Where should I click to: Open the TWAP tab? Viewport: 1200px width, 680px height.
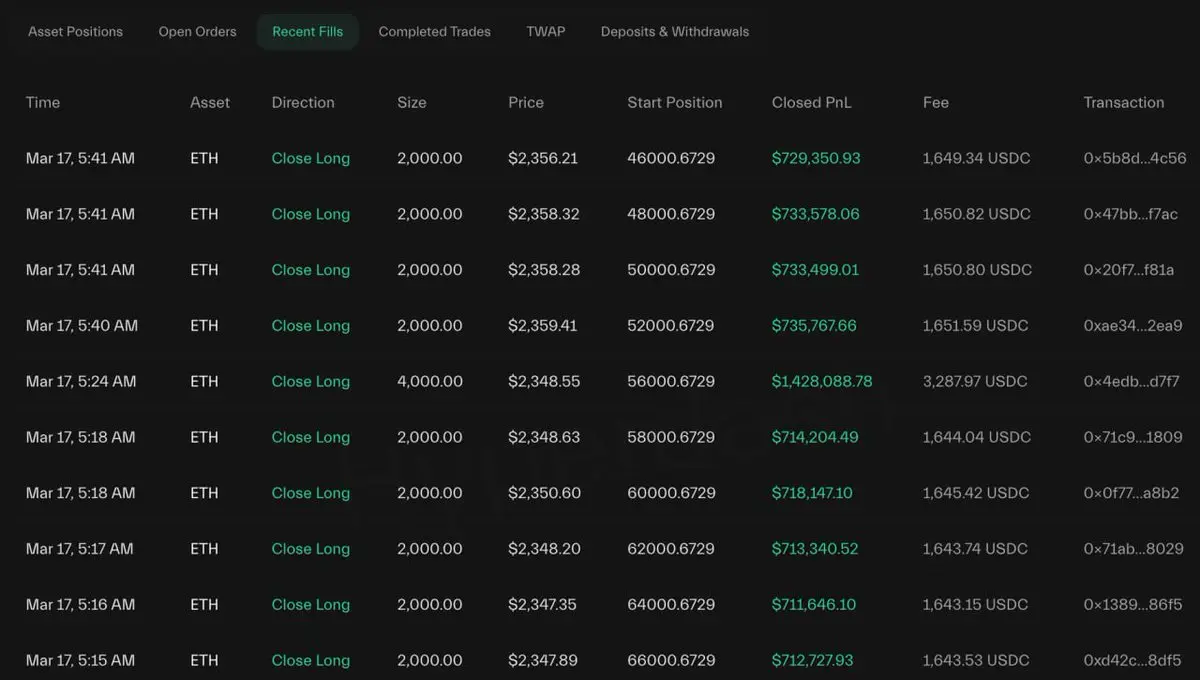[x=545, y=31]
